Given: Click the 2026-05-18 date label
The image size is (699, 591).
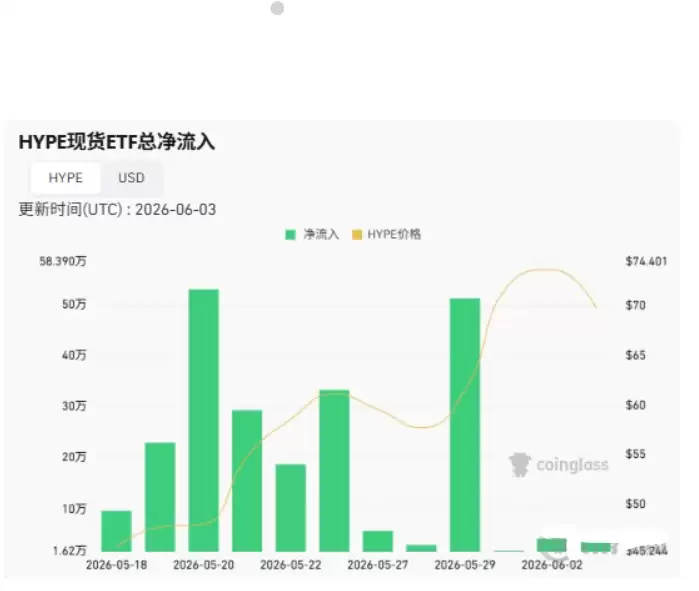Looking at the screenshot, I should pos(116,565).
